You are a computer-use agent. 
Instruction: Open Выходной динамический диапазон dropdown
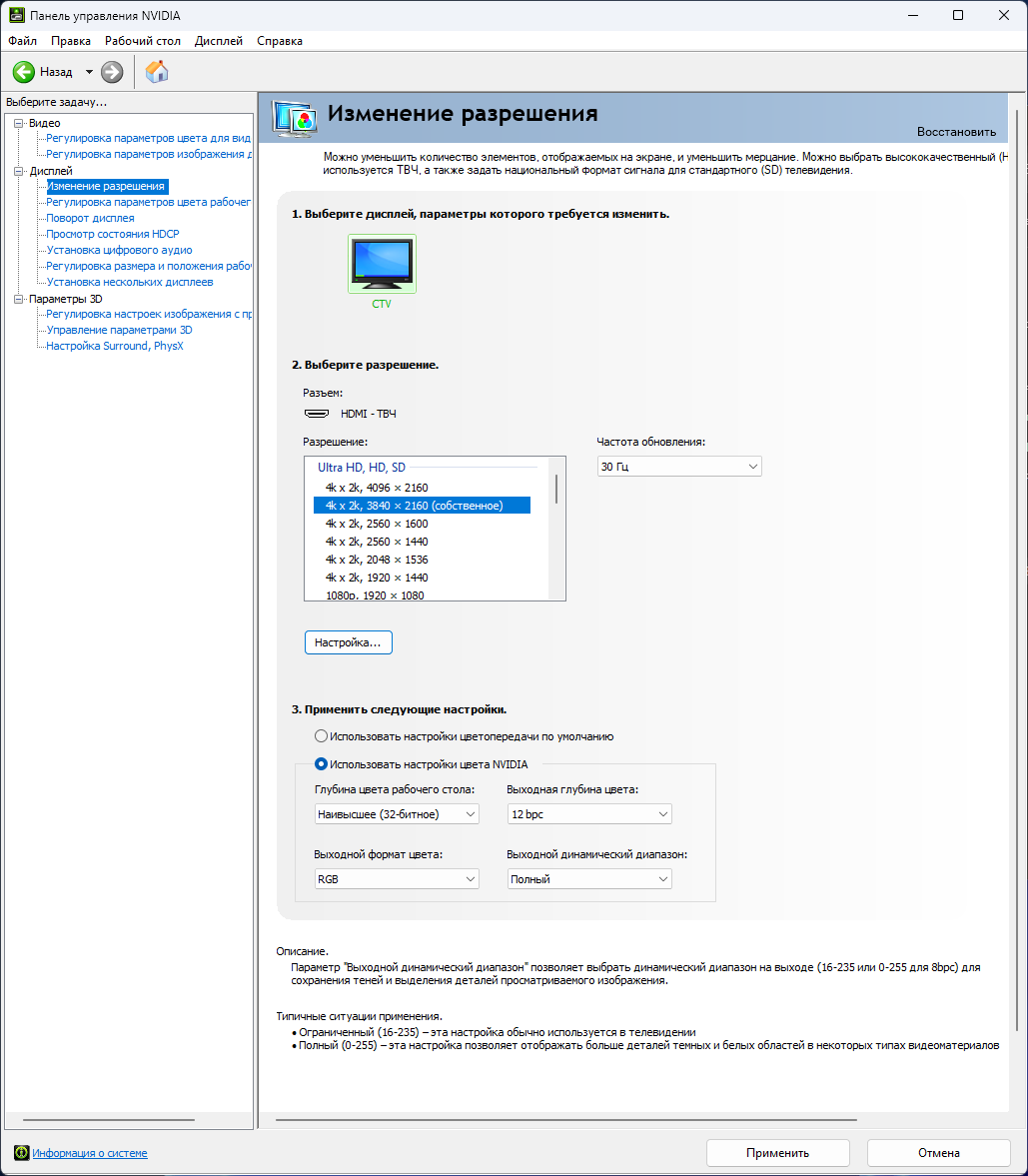[x=589, y=879]
